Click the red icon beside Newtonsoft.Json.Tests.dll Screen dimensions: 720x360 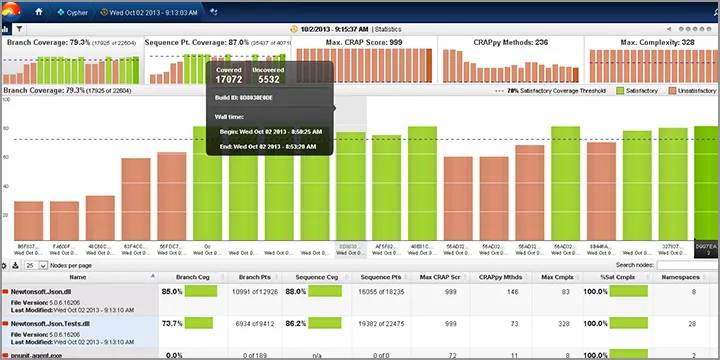[x=6, y=324]
